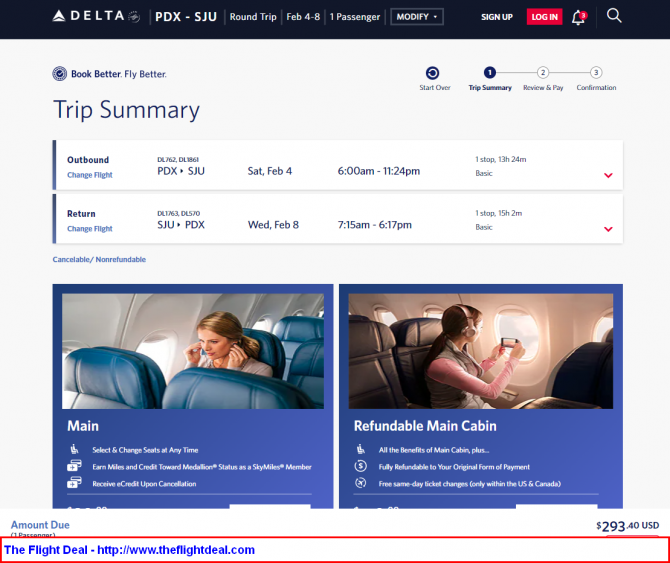Click the Refundable Main Cabin photo
670x563 pixels.
point(481,351)
